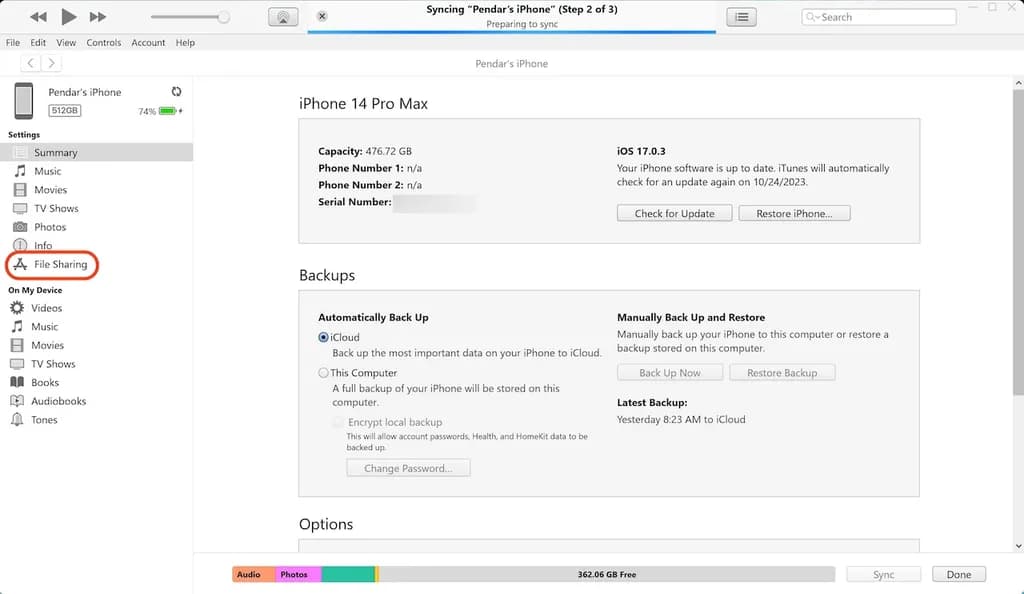Image resolution: width=1024 pixels, height=594 pixels.
Task: Enable the Encrypt local backup checkbox
Action: click(339, 422)
